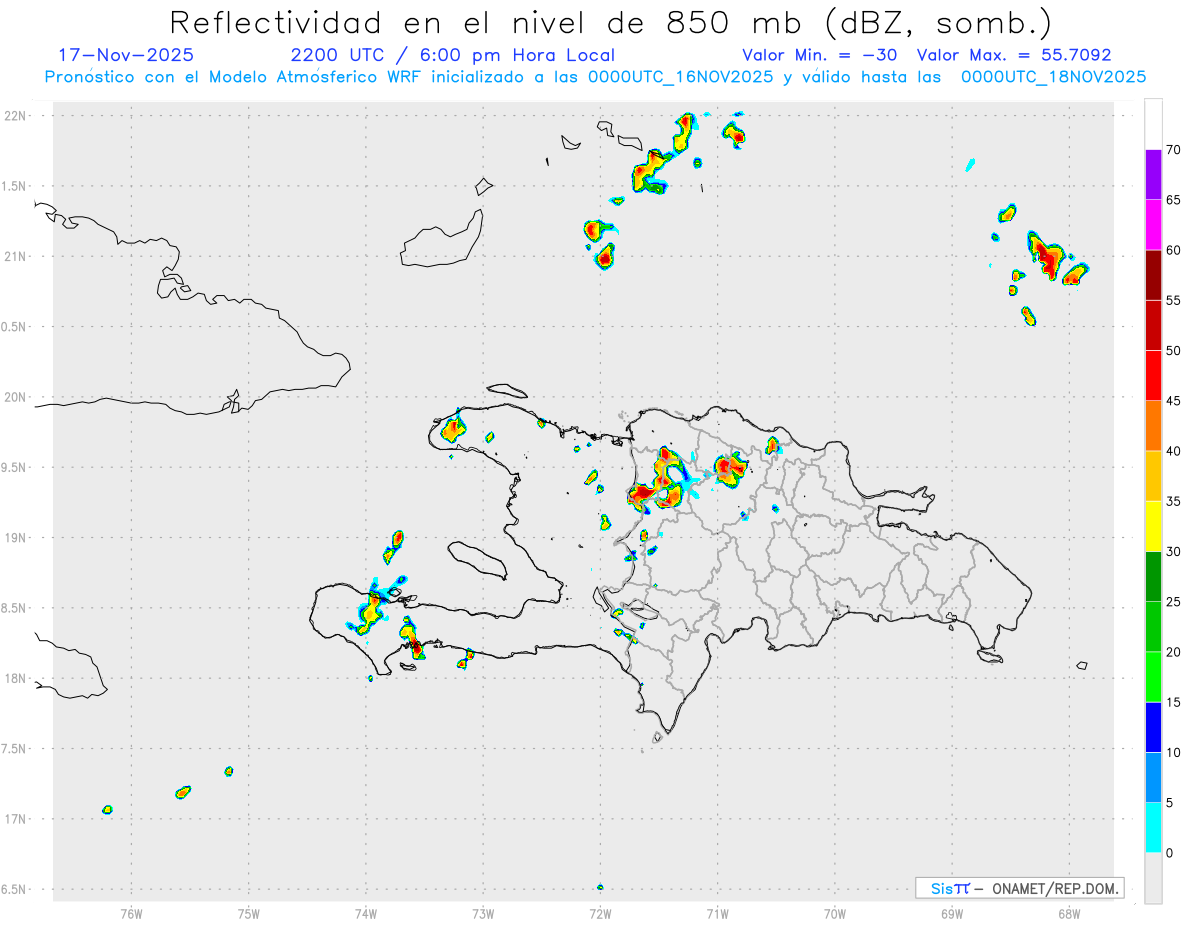This screenshot has height=927, width=1200.
Task: Click the longitude label '70W'
Action: point(835,912)
